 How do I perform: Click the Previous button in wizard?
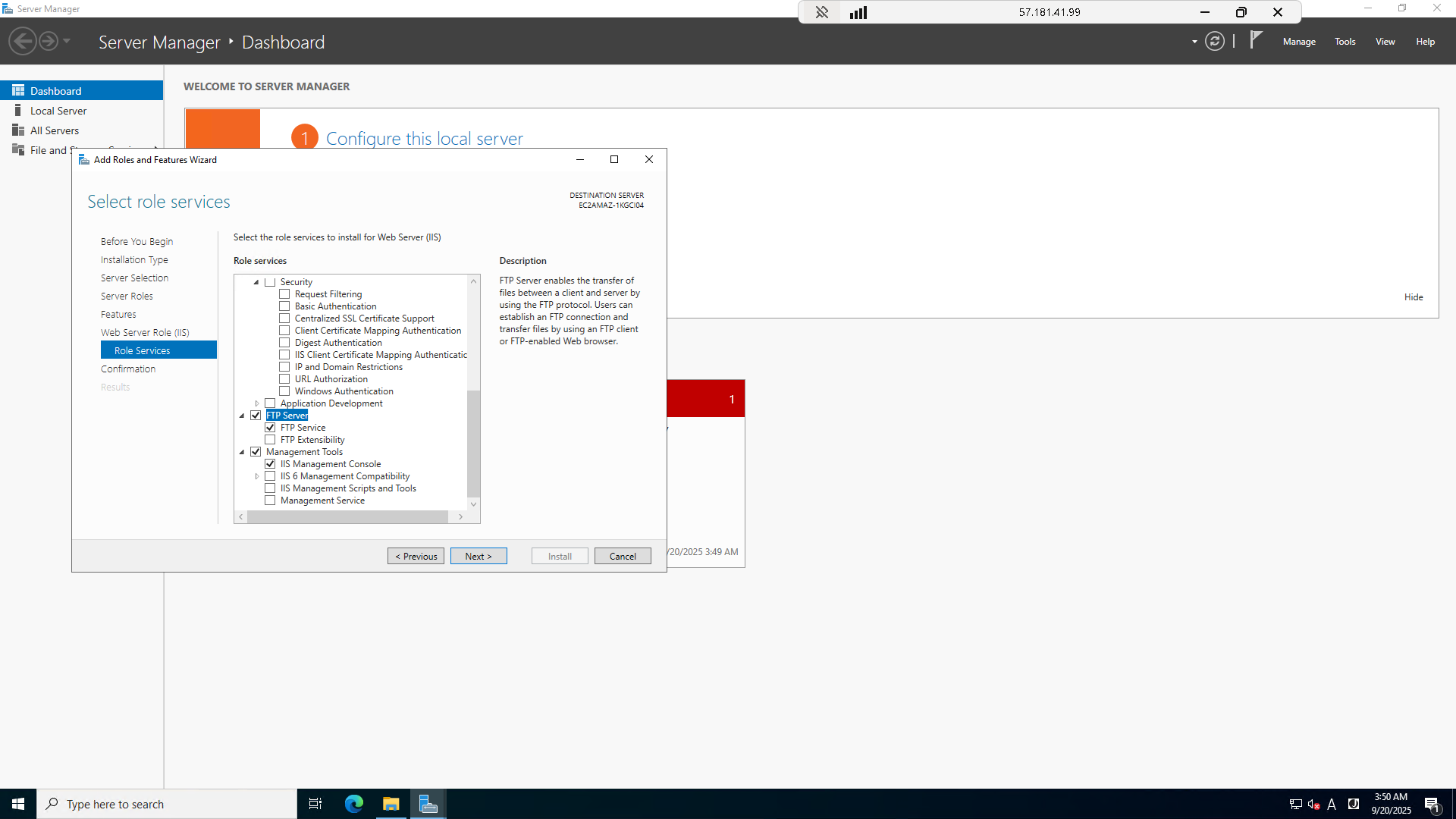pos(416,556)
